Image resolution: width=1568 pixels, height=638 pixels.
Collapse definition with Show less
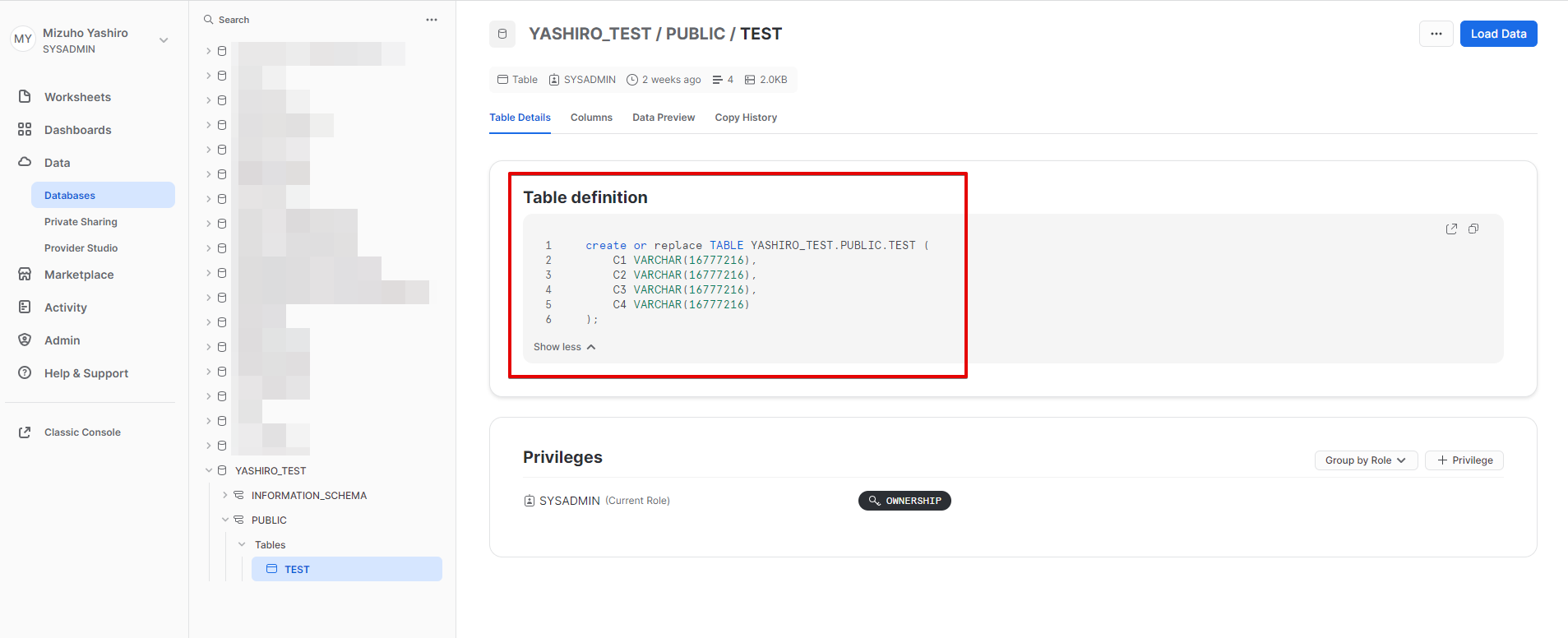[564, 347]
